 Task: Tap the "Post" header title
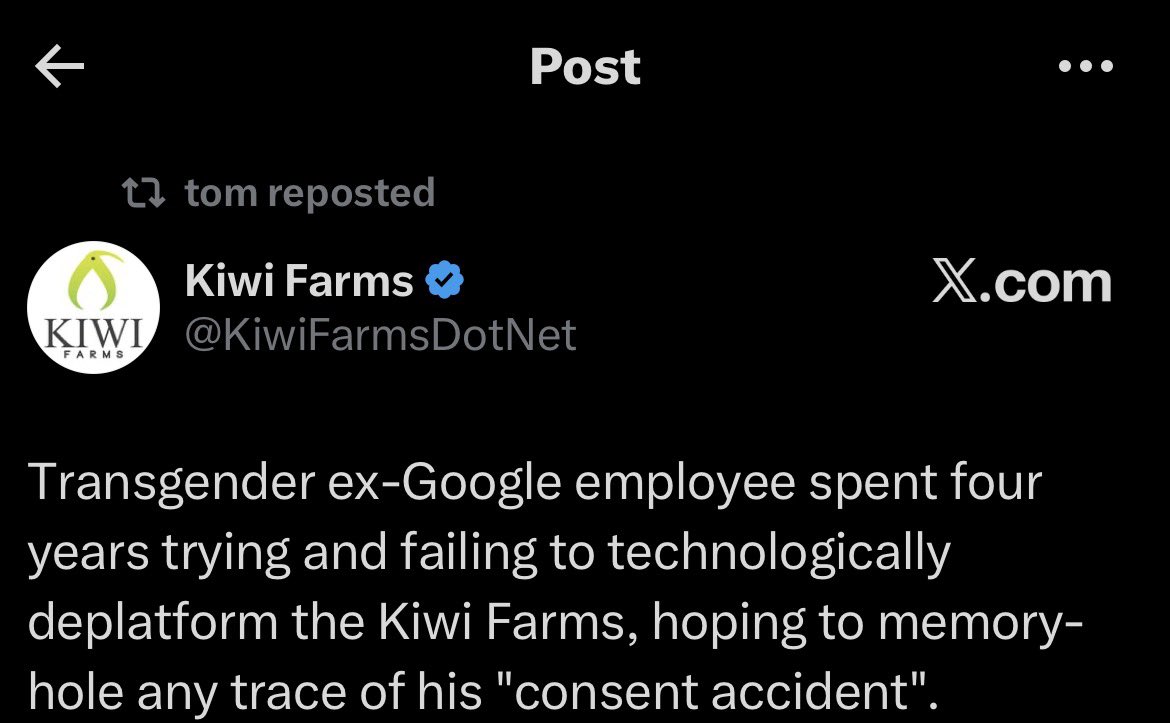pyautogui.click(x=585, y=67)
